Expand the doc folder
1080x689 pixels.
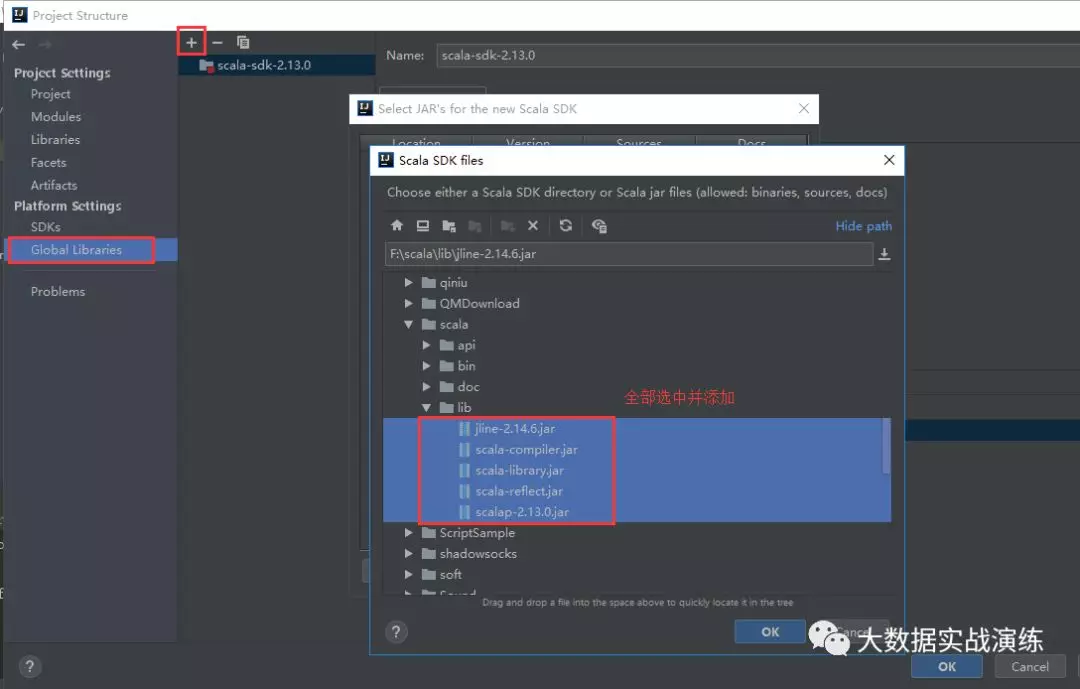(426, 387)
